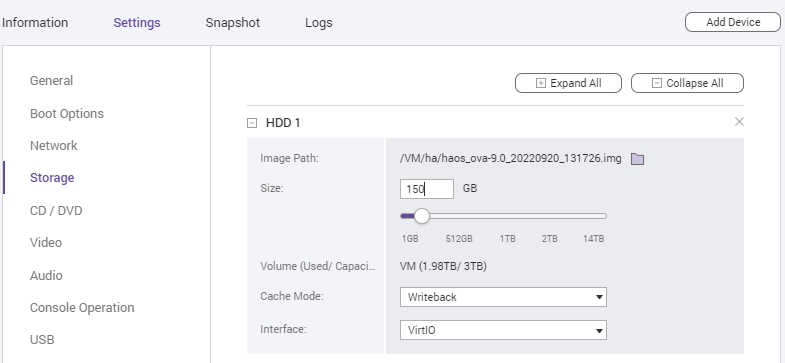The width and height of the screenshot is (785, 363).
Task: Click the disk size slider handle
Action: (x=422, y=216)
